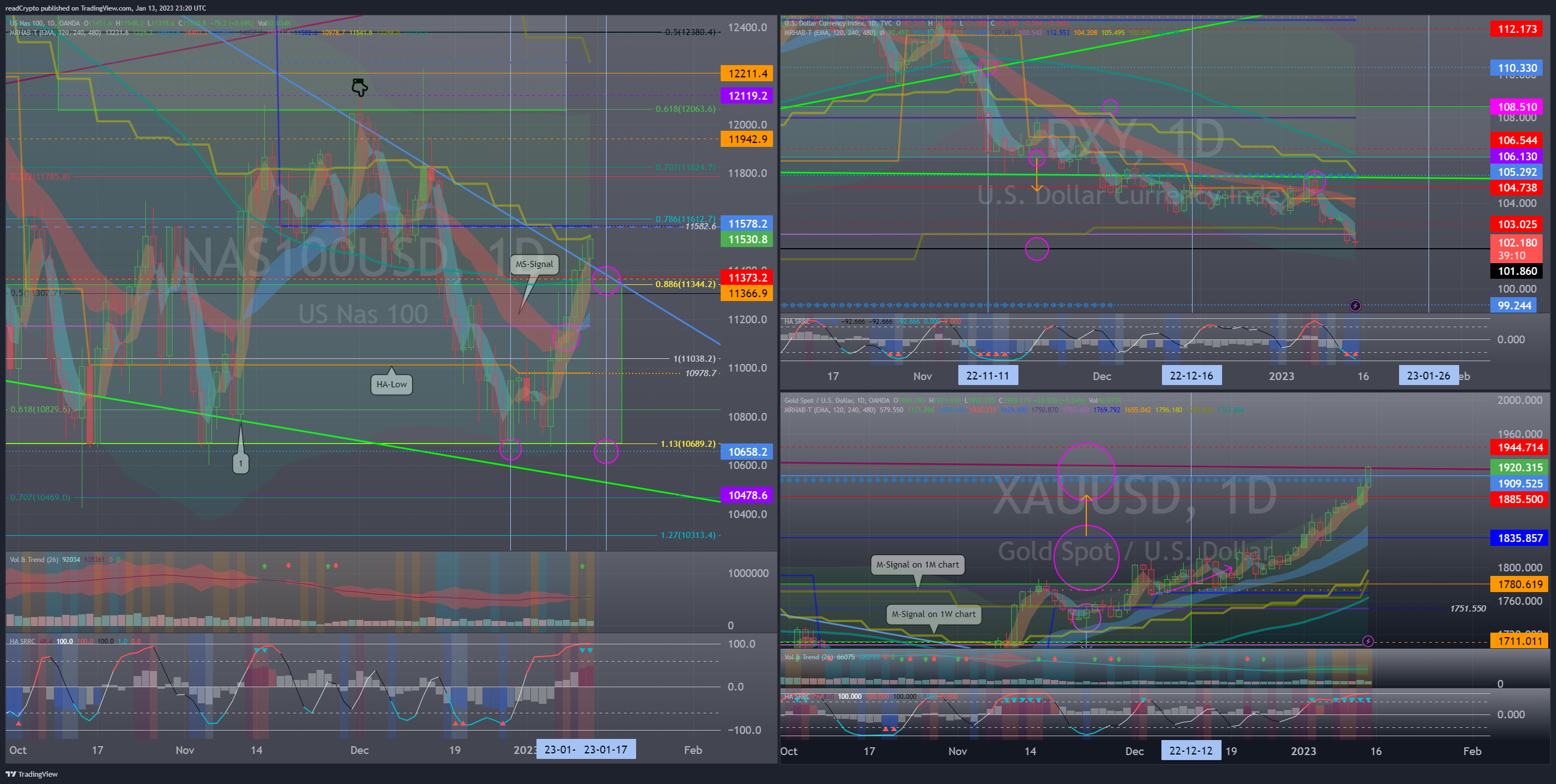Click the red 1885.500 label on gold axis

(1519, 500)
